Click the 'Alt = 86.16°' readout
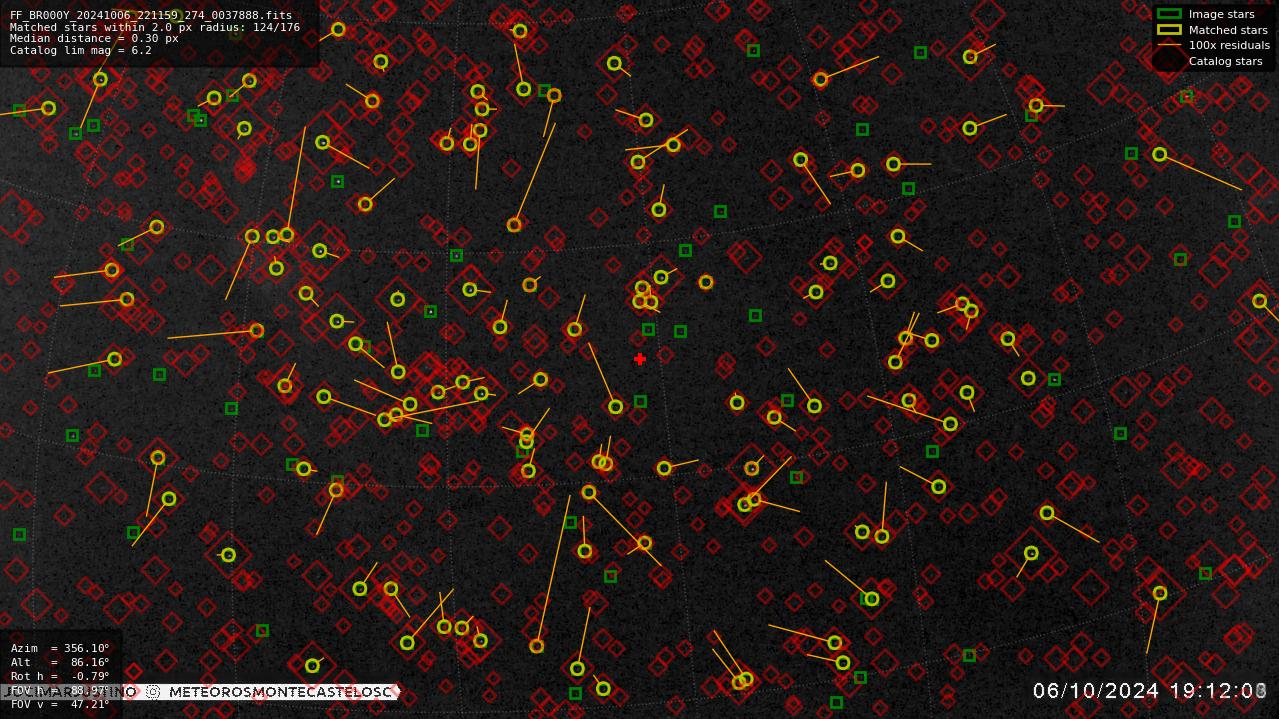Viewport: 1279px width, 719px height. 60,662
